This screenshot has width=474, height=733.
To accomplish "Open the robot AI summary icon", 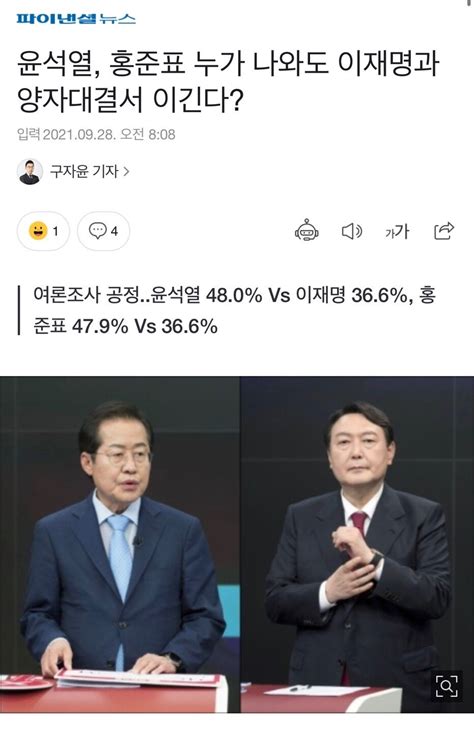I will (306, 230).
